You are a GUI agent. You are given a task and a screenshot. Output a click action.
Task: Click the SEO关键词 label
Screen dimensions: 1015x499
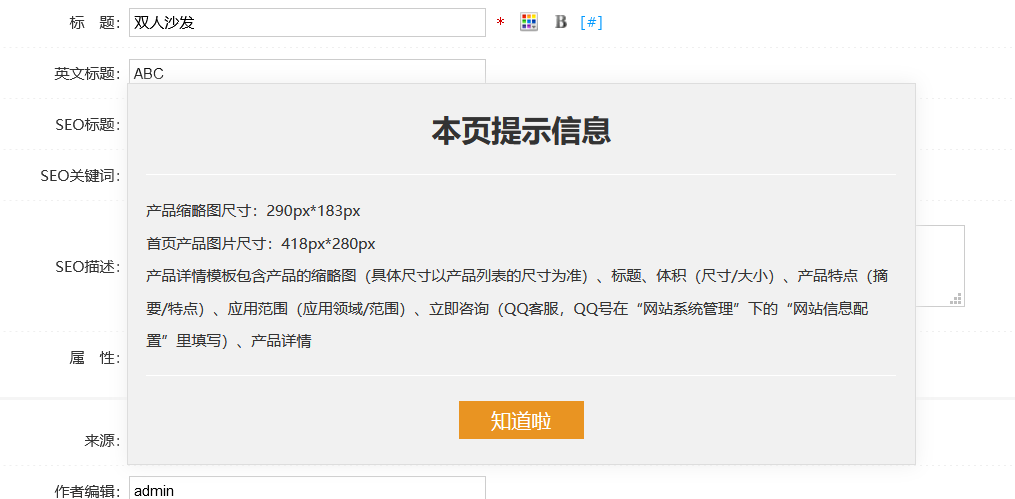80,176
